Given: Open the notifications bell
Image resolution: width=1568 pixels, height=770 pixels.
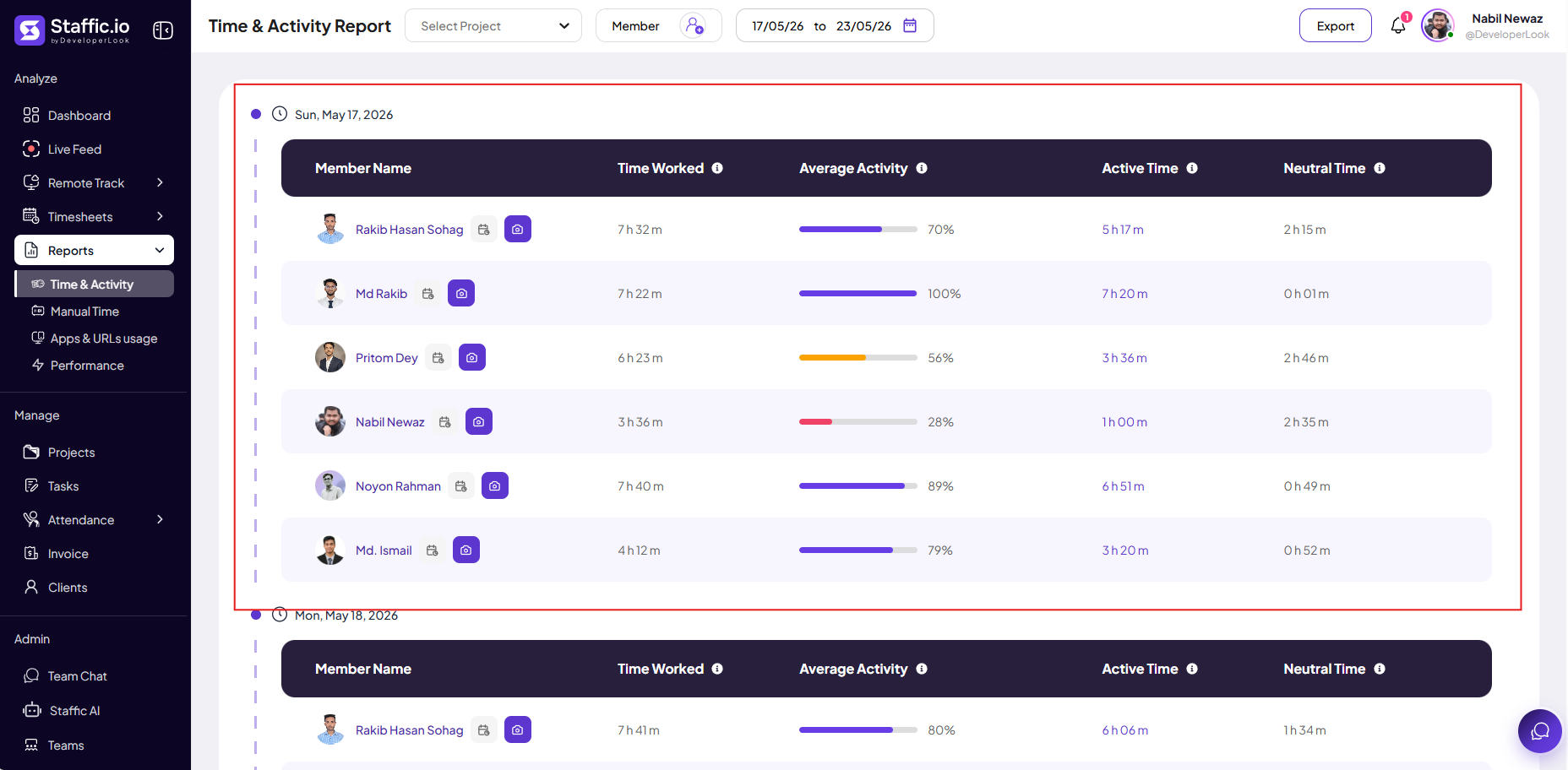Looking at the screenshot, I should coord(1398,26).
